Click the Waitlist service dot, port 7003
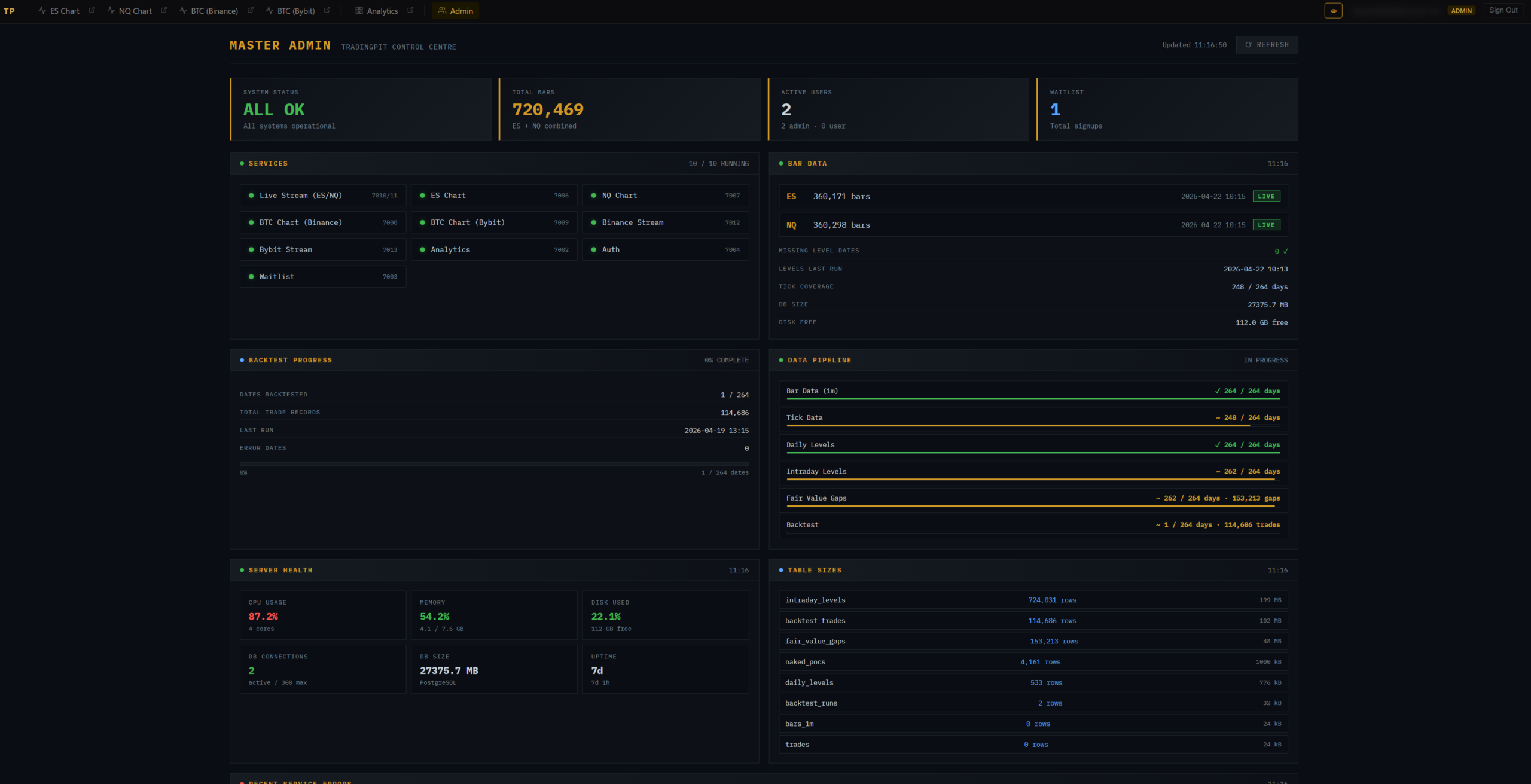The height and width of the screenshot is (784, 1531). coord(251,277)
